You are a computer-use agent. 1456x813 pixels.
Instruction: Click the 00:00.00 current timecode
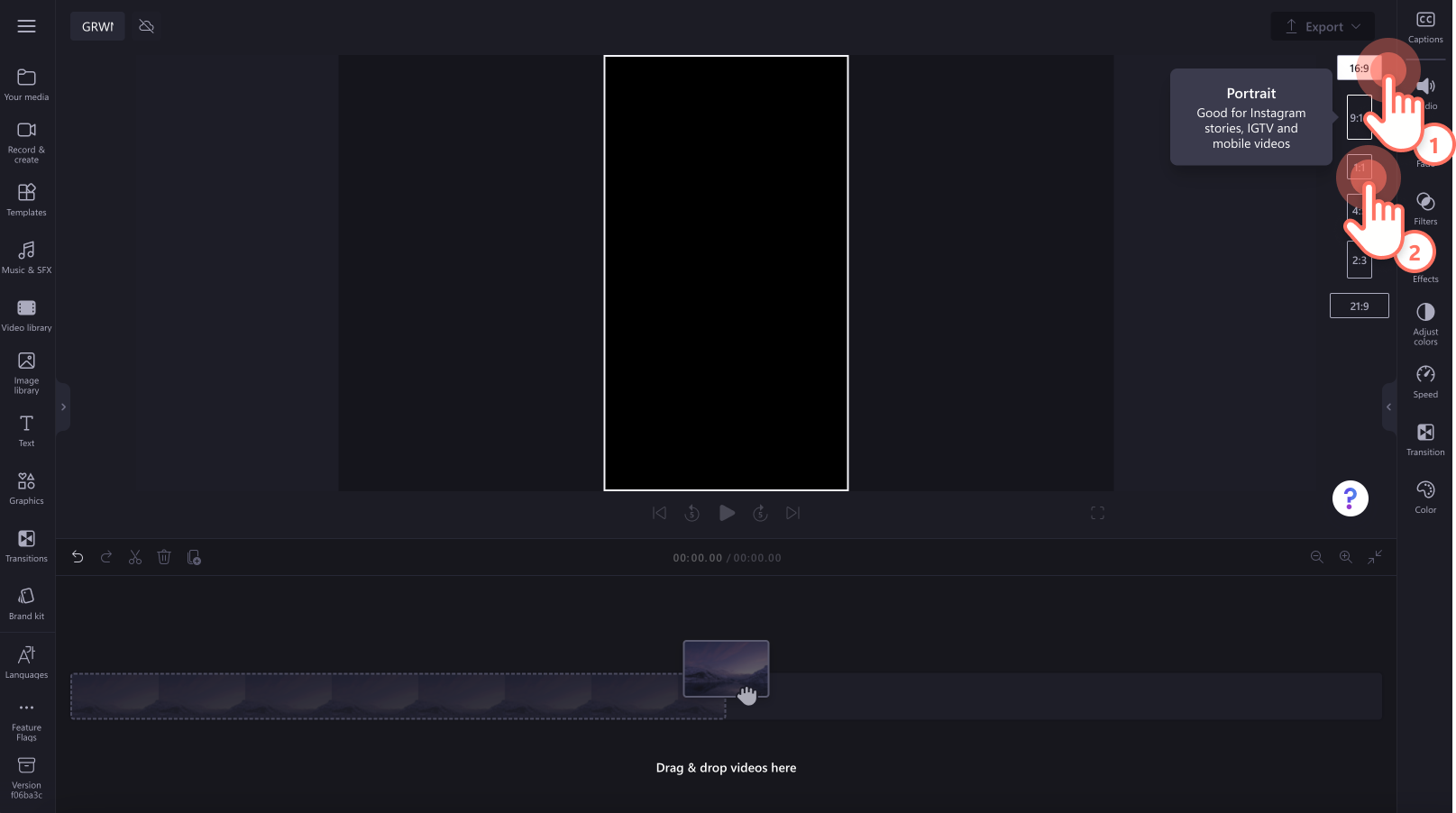point(698,558)
